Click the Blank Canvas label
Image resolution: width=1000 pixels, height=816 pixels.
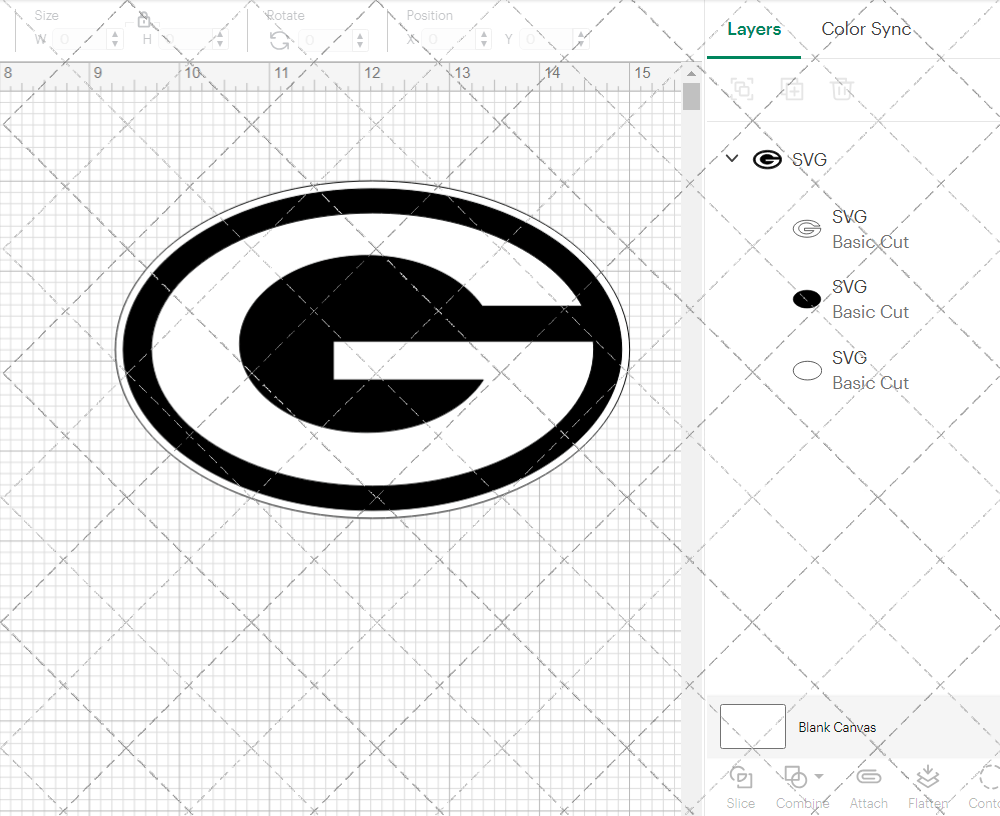coord(837,727)
